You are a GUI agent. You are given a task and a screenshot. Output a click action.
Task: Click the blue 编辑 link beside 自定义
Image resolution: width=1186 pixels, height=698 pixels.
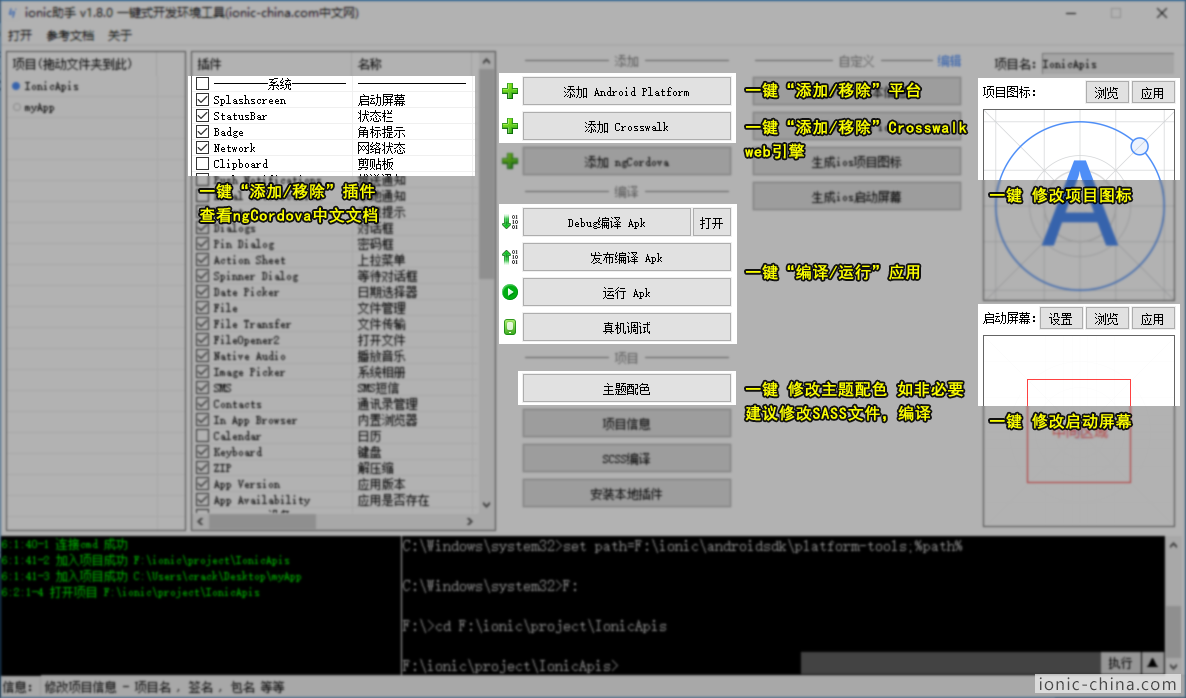[x=949, y=61]
